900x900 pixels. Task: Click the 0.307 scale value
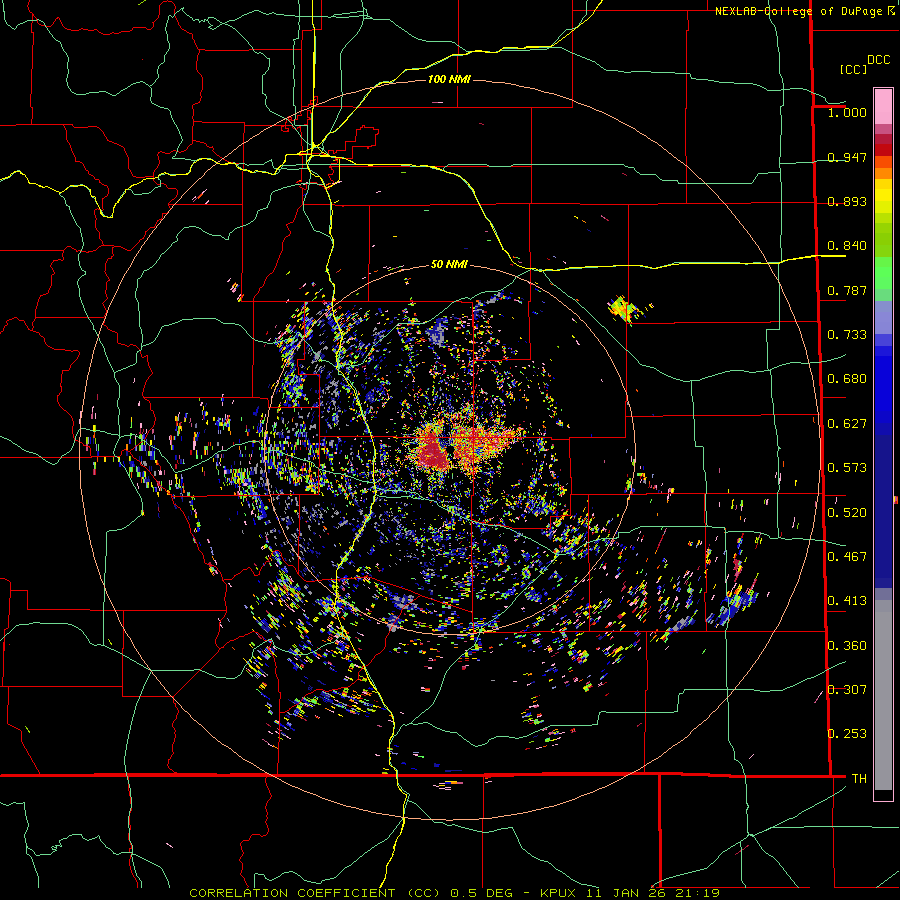(847, 690)
